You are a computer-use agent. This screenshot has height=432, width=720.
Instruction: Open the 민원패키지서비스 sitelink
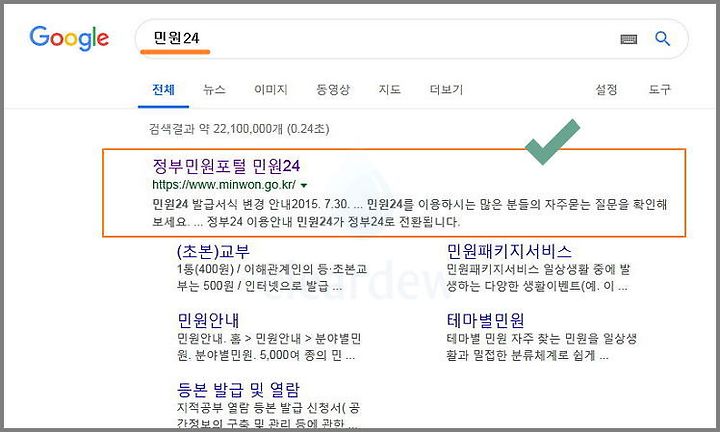509,251
